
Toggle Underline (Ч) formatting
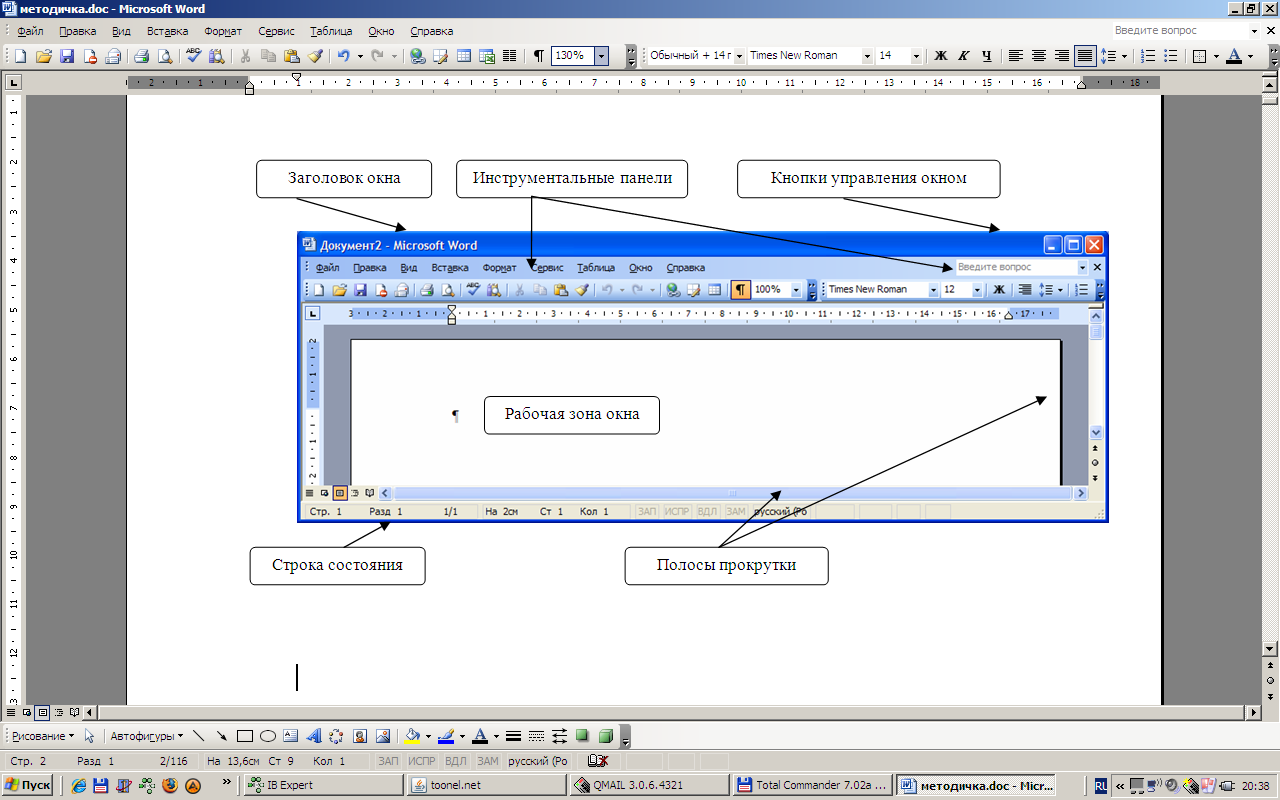click(x=987, y=56)
